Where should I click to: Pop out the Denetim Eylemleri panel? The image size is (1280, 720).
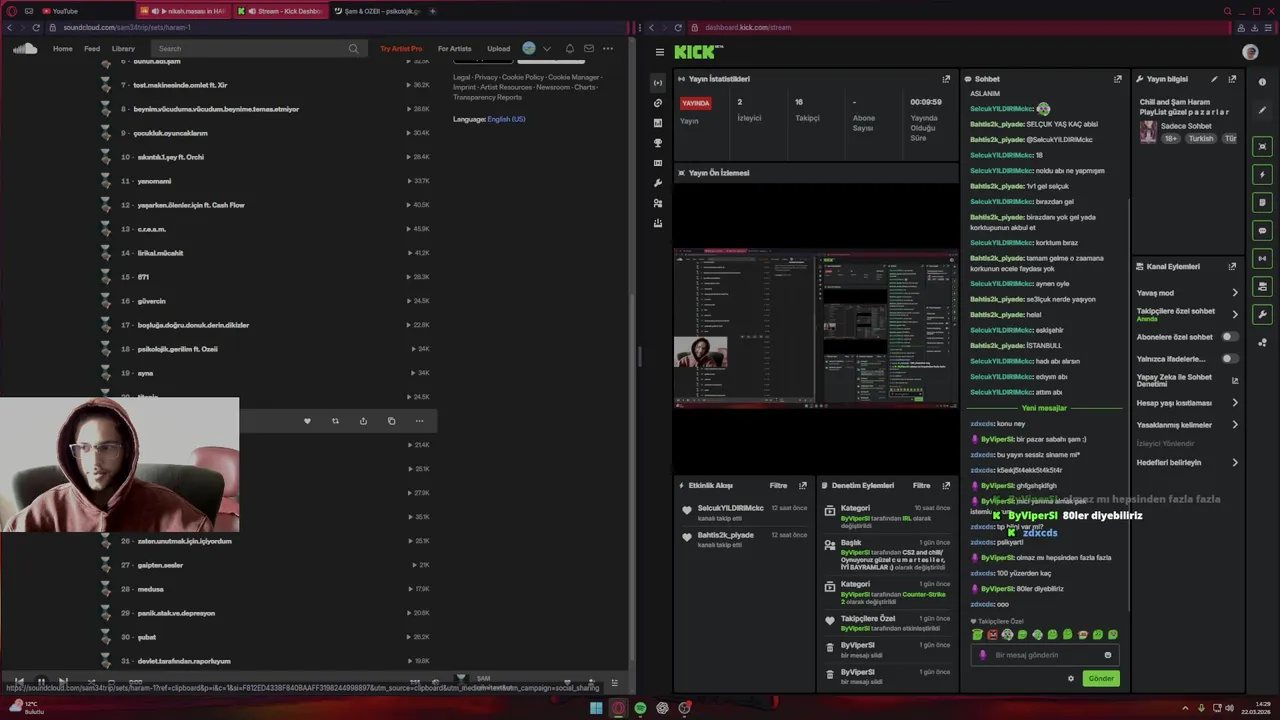[946, 485]
